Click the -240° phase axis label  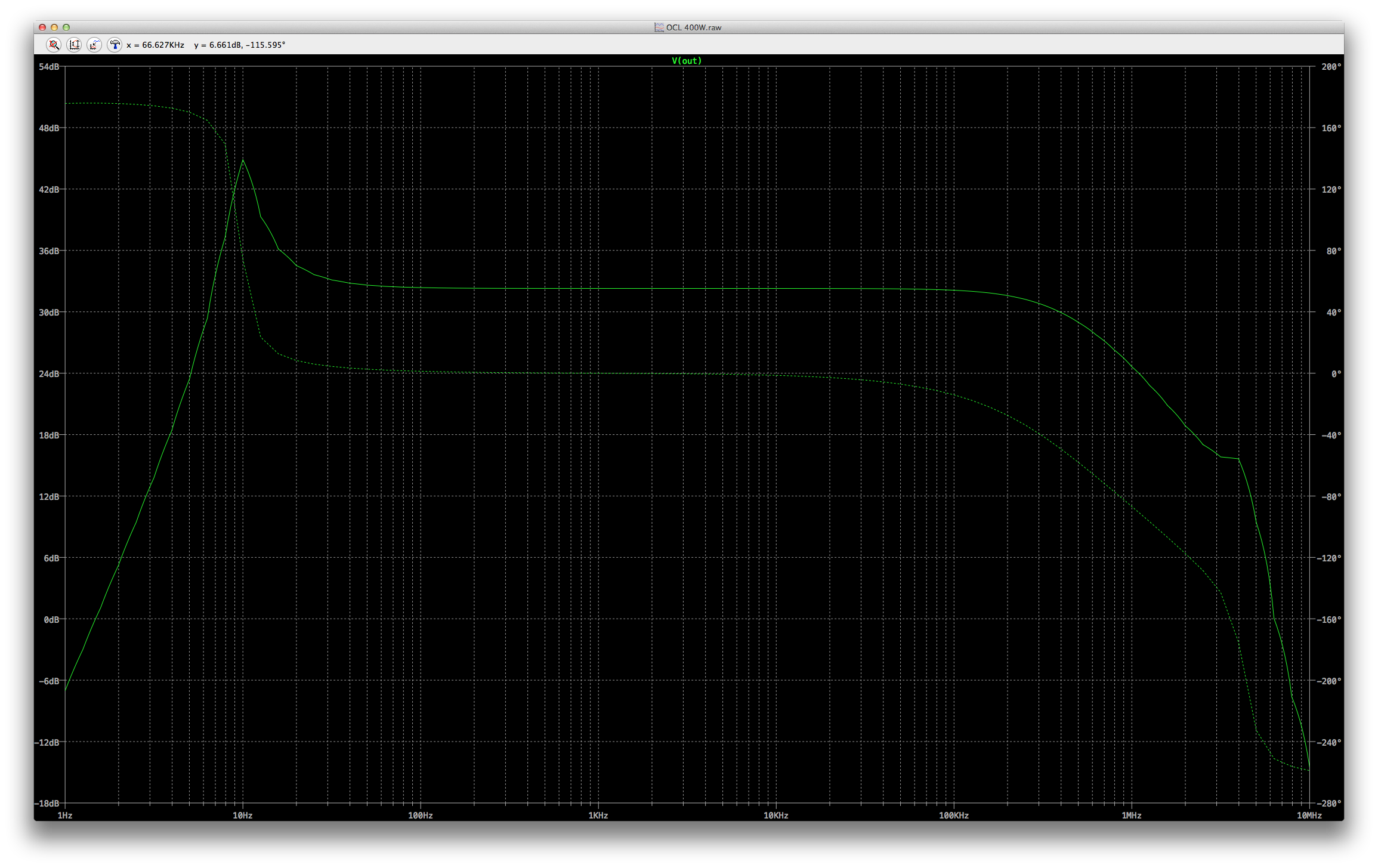pyautogui.click(x=1329, y=743)
